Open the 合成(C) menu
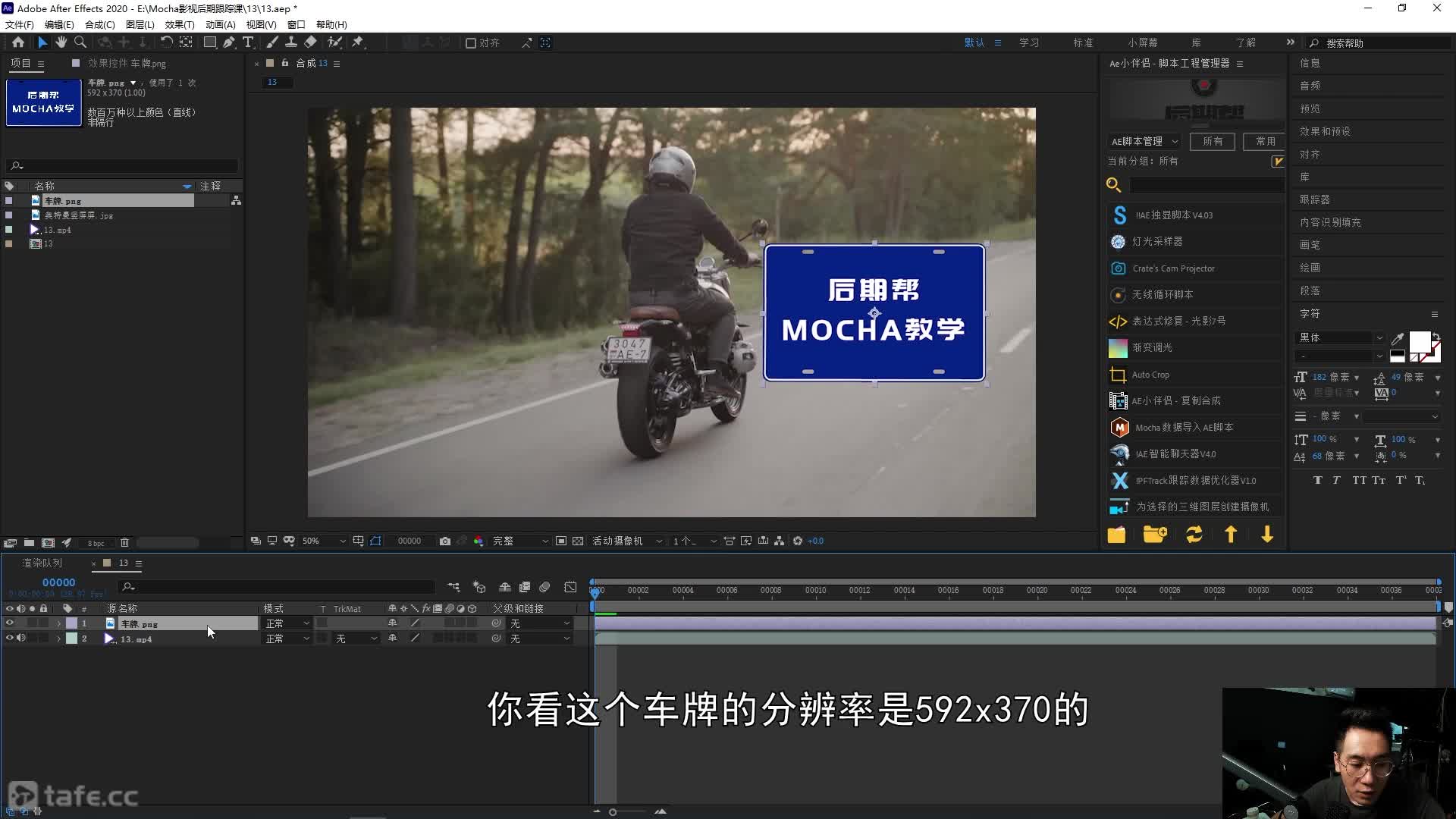 (x=99, y=25)
